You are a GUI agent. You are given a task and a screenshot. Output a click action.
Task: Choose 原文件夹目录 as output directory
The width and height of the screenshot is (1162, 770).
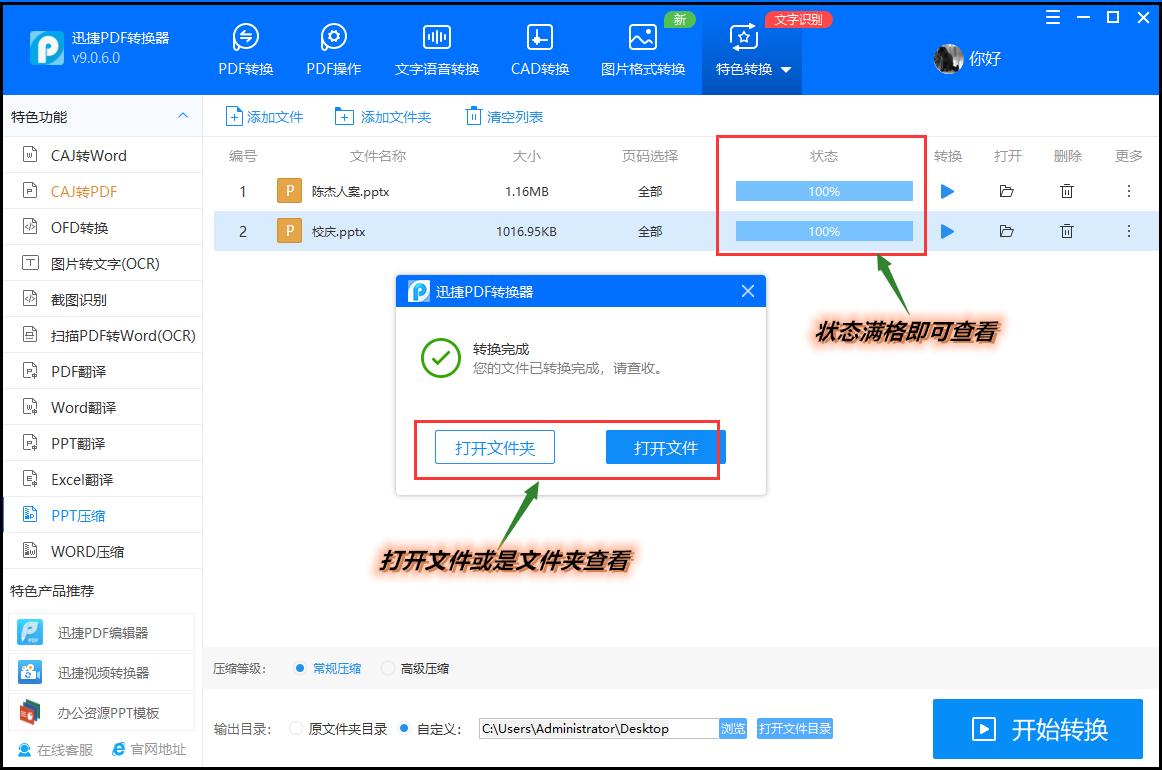(293, 728)
